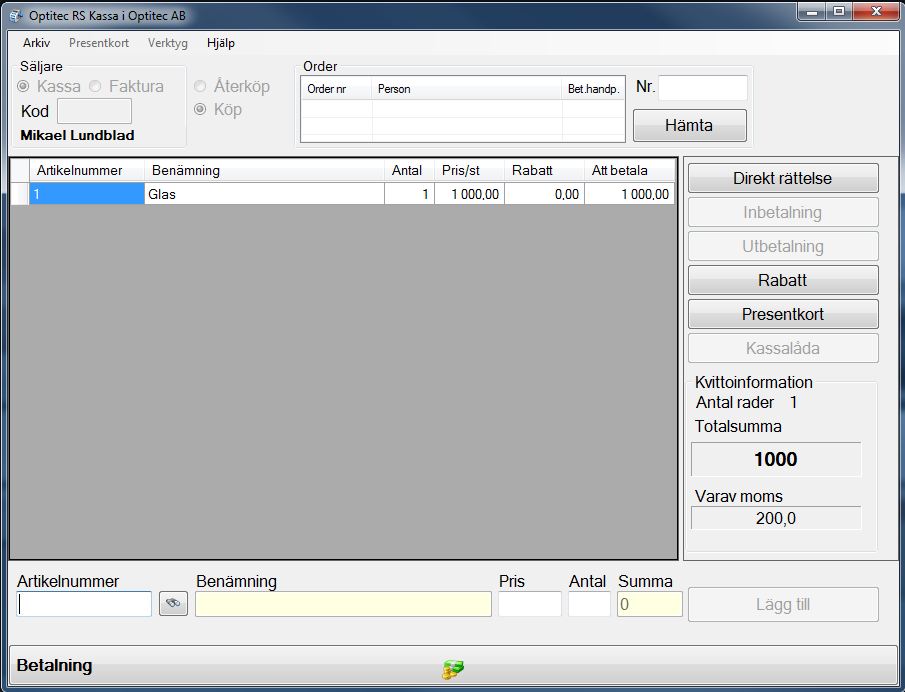Open the Verktyg menu
The width and height of the screenshot is (905, 692).
pos(167,43)
